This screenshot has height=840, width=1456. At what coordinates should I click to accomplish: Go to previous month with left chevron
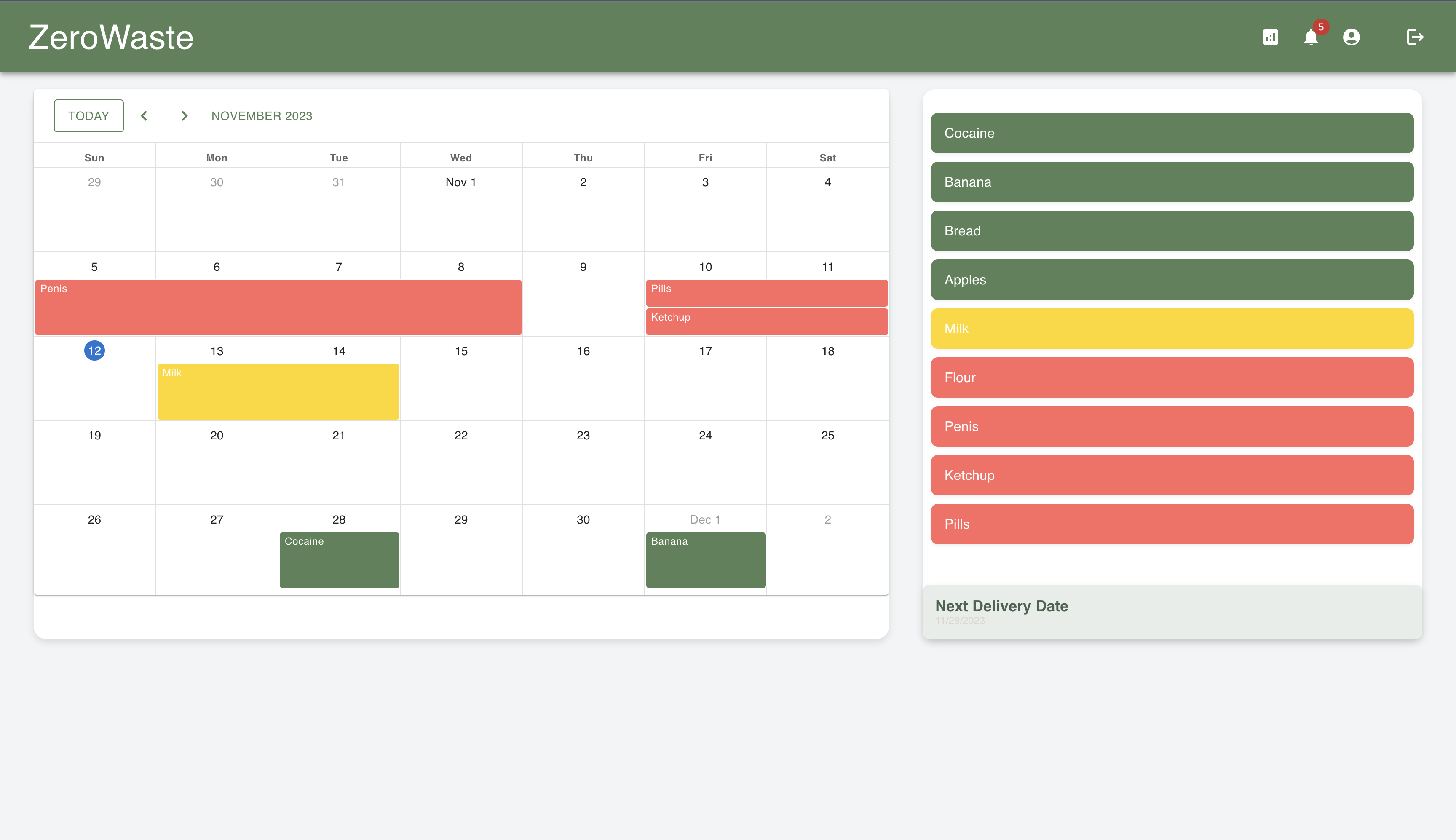[x=144, y=116]
